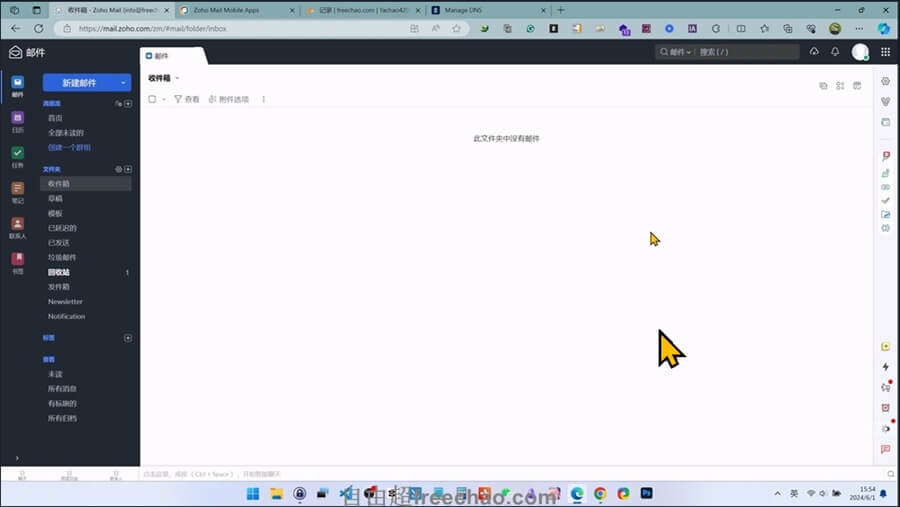The image size is (900, 507).
Task: Click the lightning bolt icon in right rail
Action: 886,367
